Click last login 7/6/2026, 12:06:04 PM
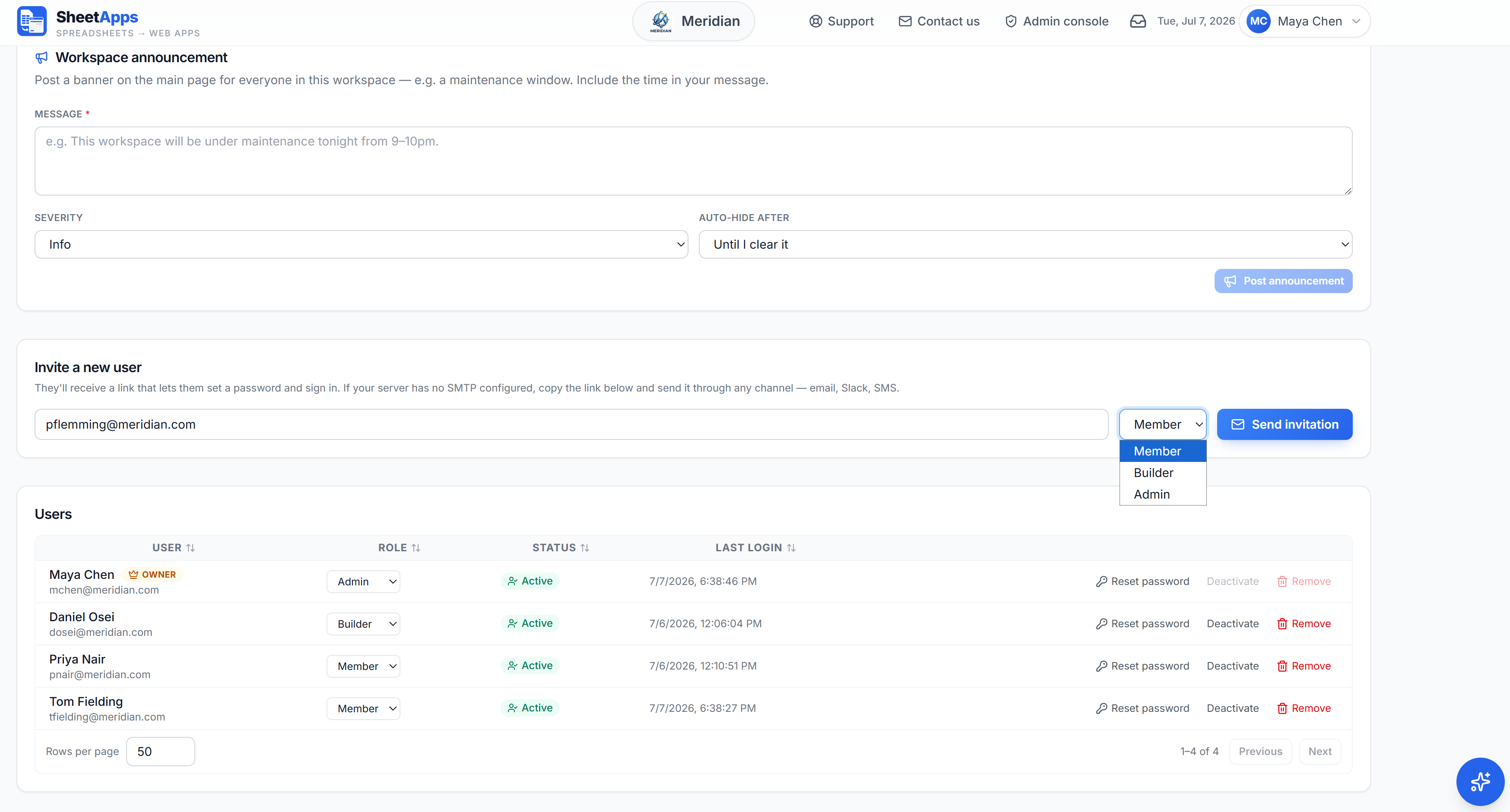 [705, 624]
